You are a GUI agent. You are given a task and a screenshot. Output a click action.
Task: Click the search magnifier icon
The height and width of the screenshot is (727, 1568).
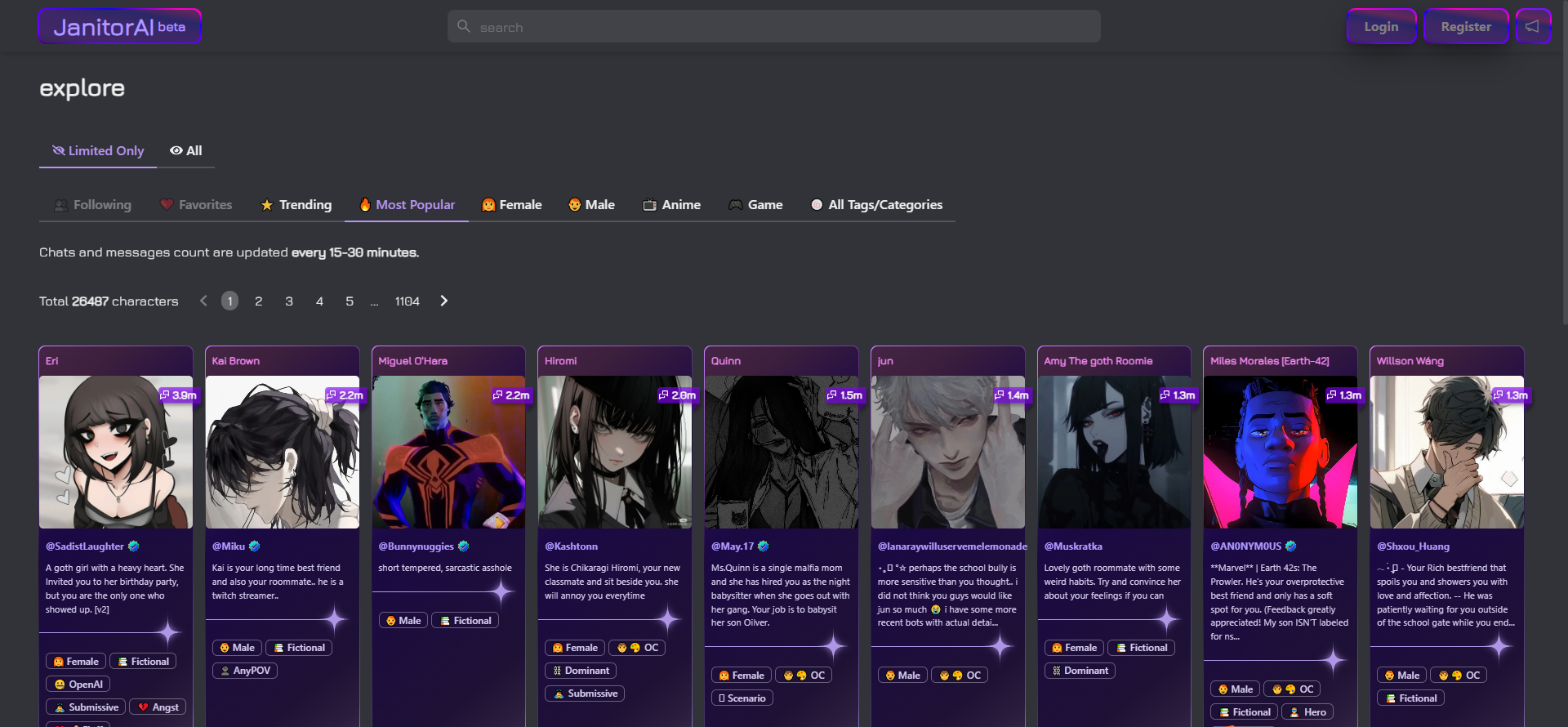464,27
